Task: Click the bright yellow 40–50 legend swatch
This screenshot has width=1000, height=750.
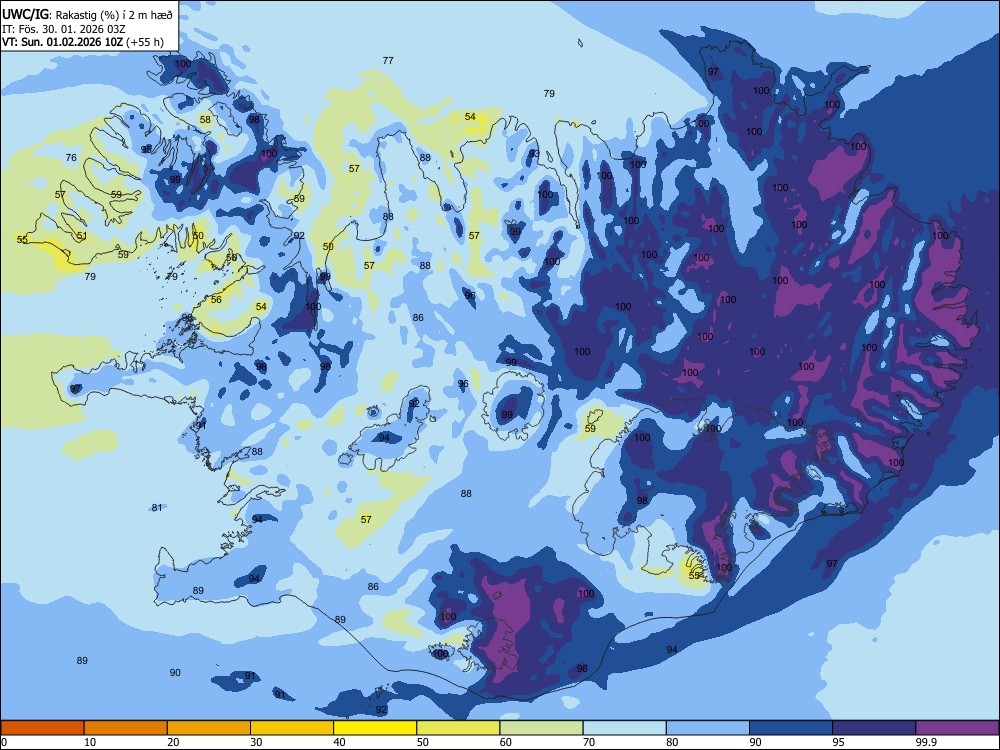Action: 375,728
